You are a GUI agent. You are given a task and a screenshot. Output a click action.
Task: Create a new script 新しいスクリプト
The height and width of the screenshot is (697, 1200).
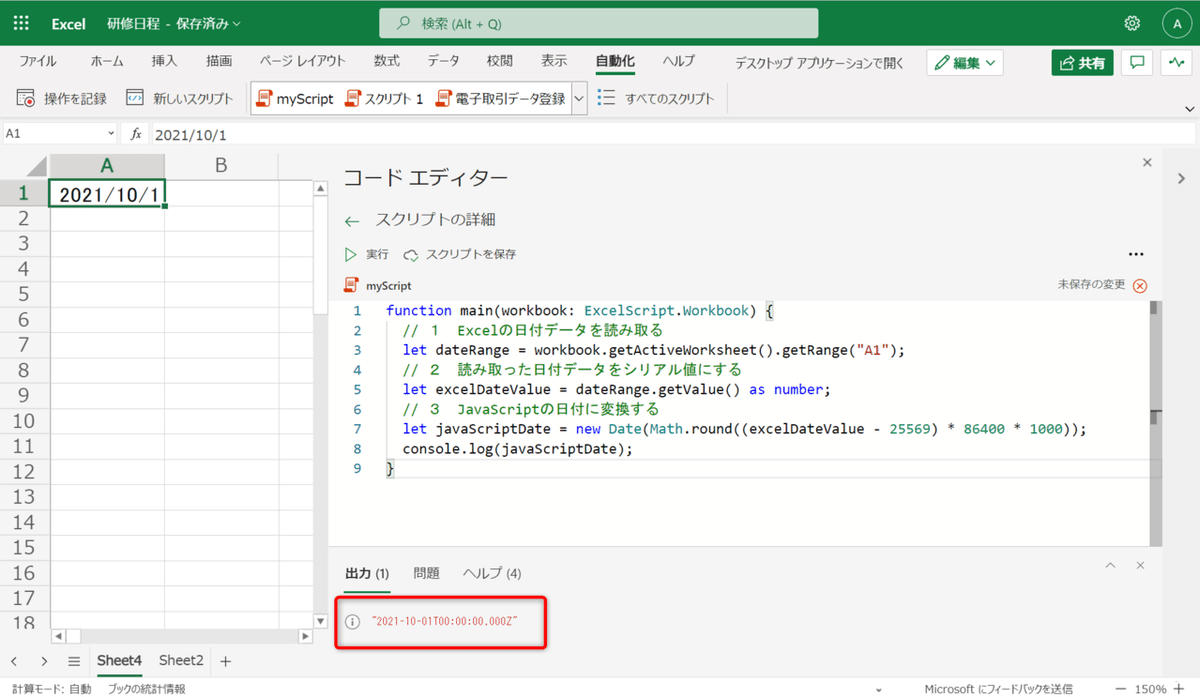180,99
